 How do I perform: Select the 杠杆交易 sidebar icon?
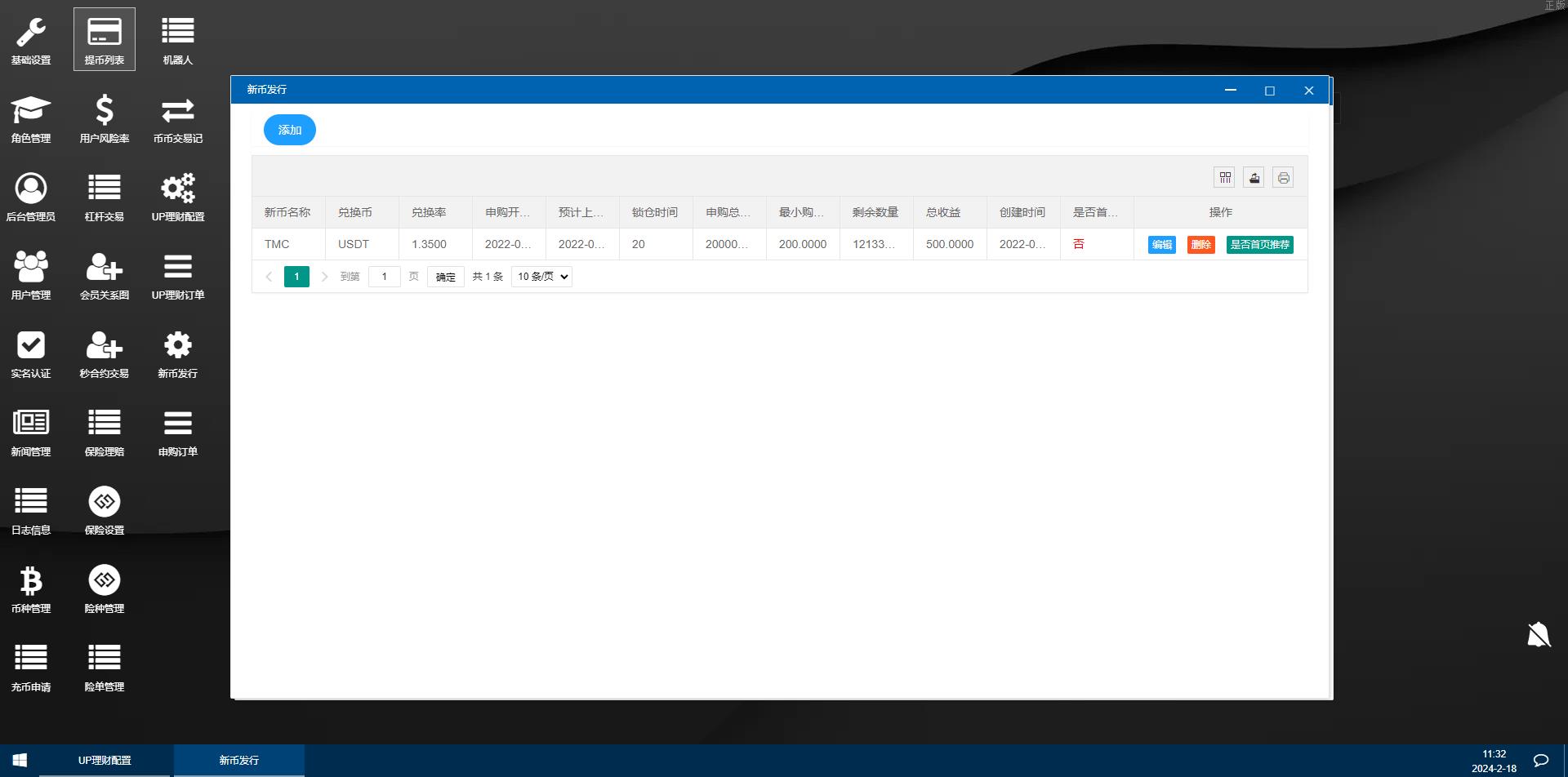(104, 197)
